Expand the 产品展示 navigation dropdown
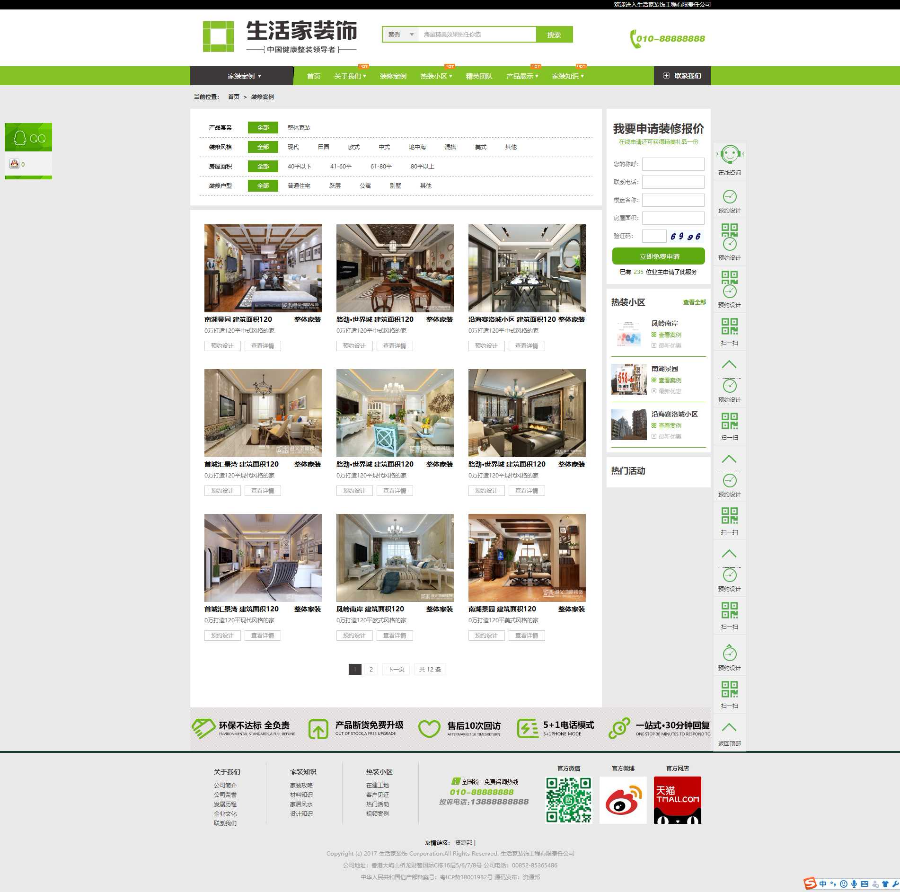900x892 pixels. pyautogui.click(x=522, y=76)
